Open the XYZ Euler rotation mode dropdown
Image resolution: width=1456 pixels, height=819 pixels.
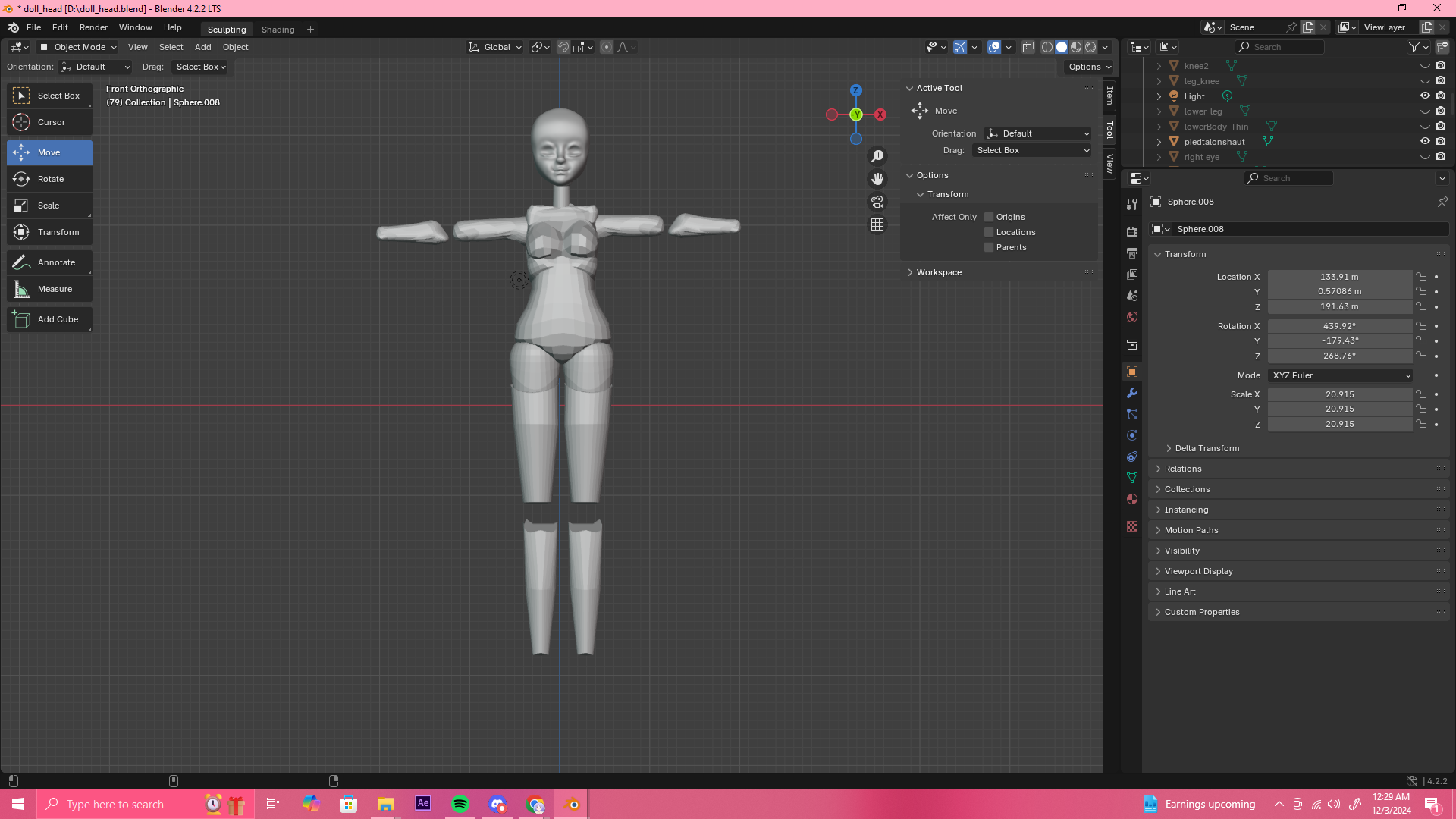pyautogui.click(x=1341, y=375)
